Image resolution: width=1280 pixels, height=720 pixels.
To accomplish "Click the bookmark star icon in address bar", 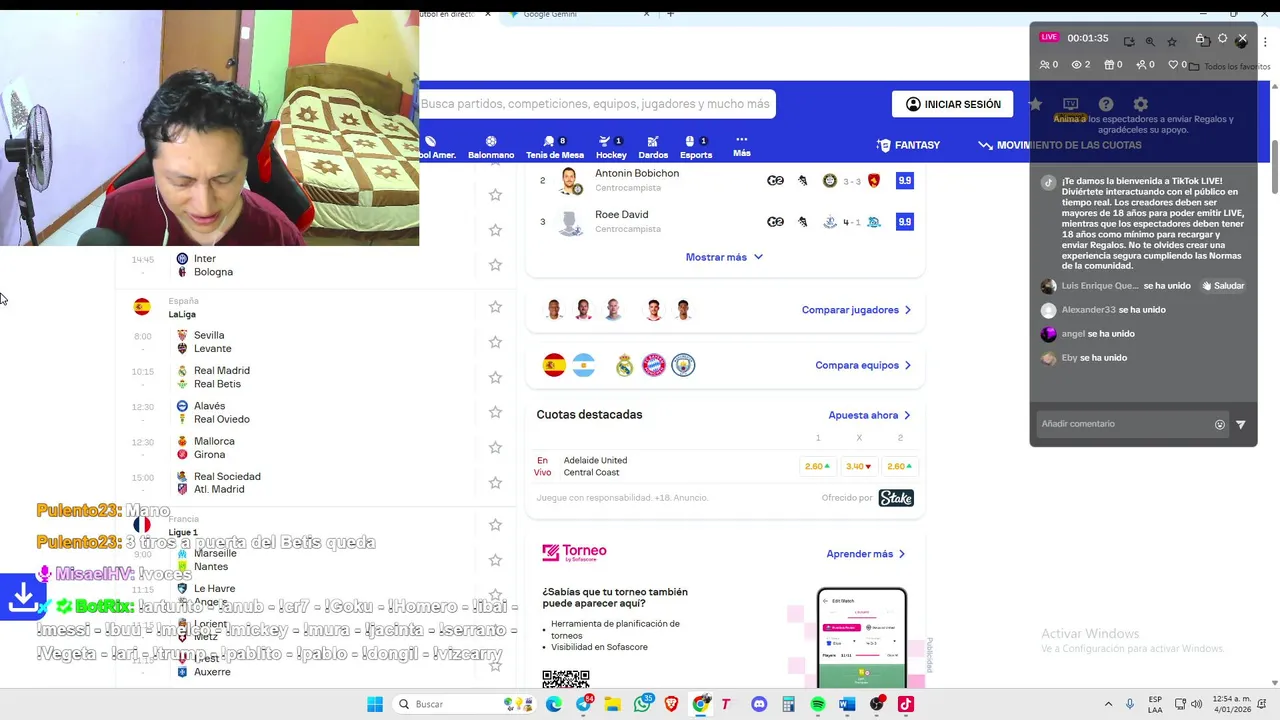I will [1172, 41].
